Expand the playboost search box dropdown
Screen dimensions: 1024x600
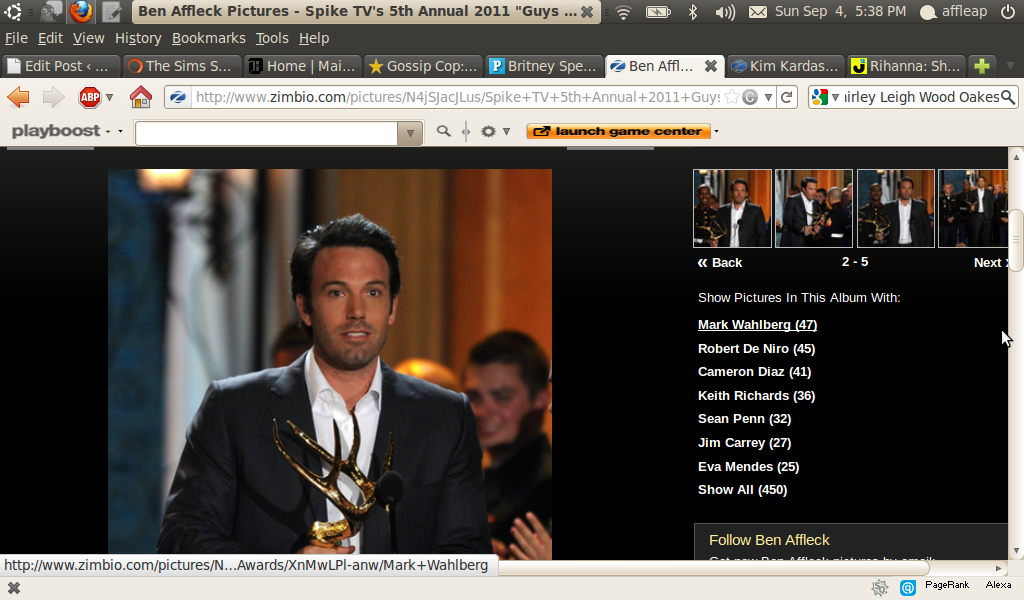click(x=409, y=133)
